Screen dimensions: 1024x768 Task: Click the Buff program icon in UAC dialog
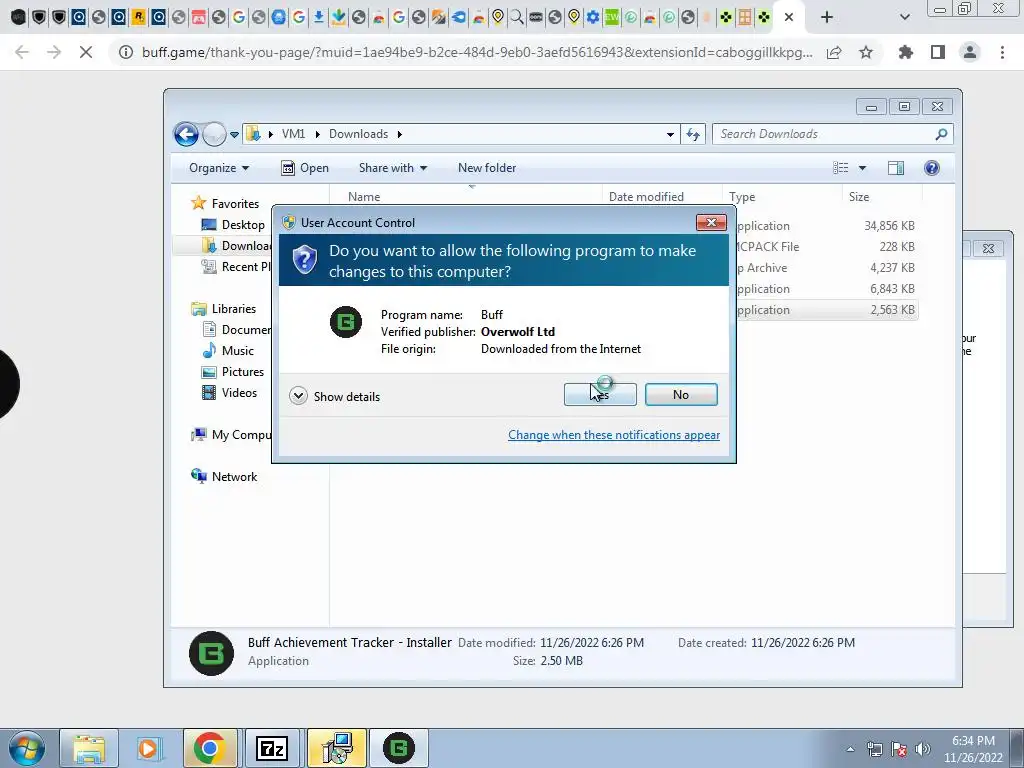(345, 322)
